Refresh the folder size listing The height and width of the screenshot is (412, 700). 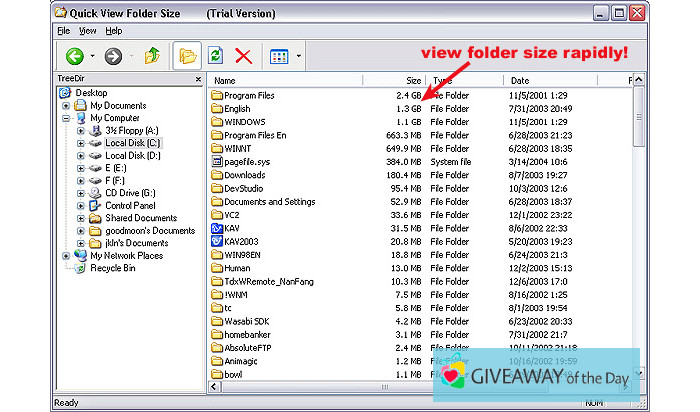pyautogui.click(x=214, y=55)
